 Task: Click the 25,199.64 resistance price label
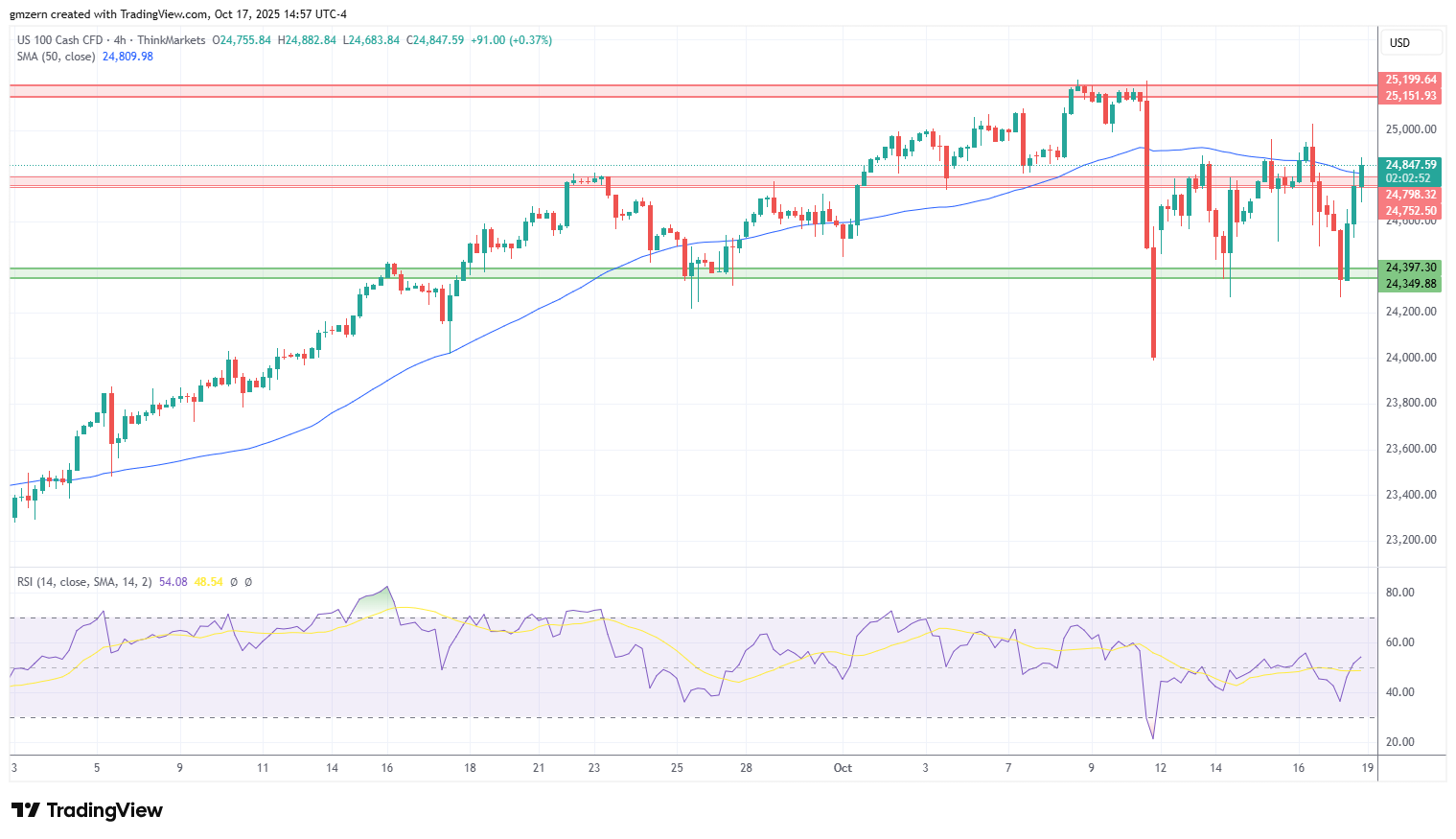1411,80
